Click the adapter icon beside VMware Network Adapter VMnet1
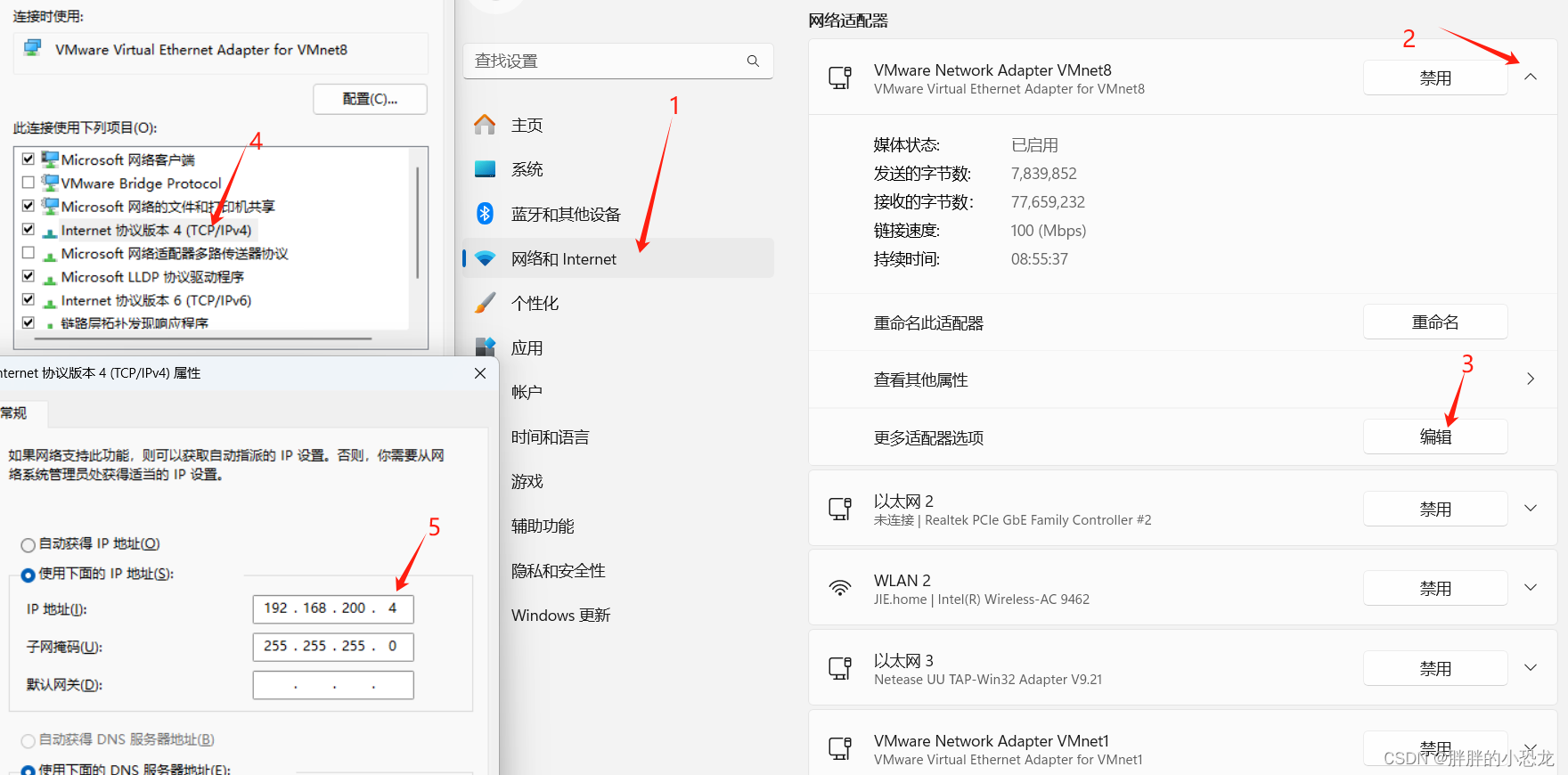The image size is (1568, 775). [840, 748]
